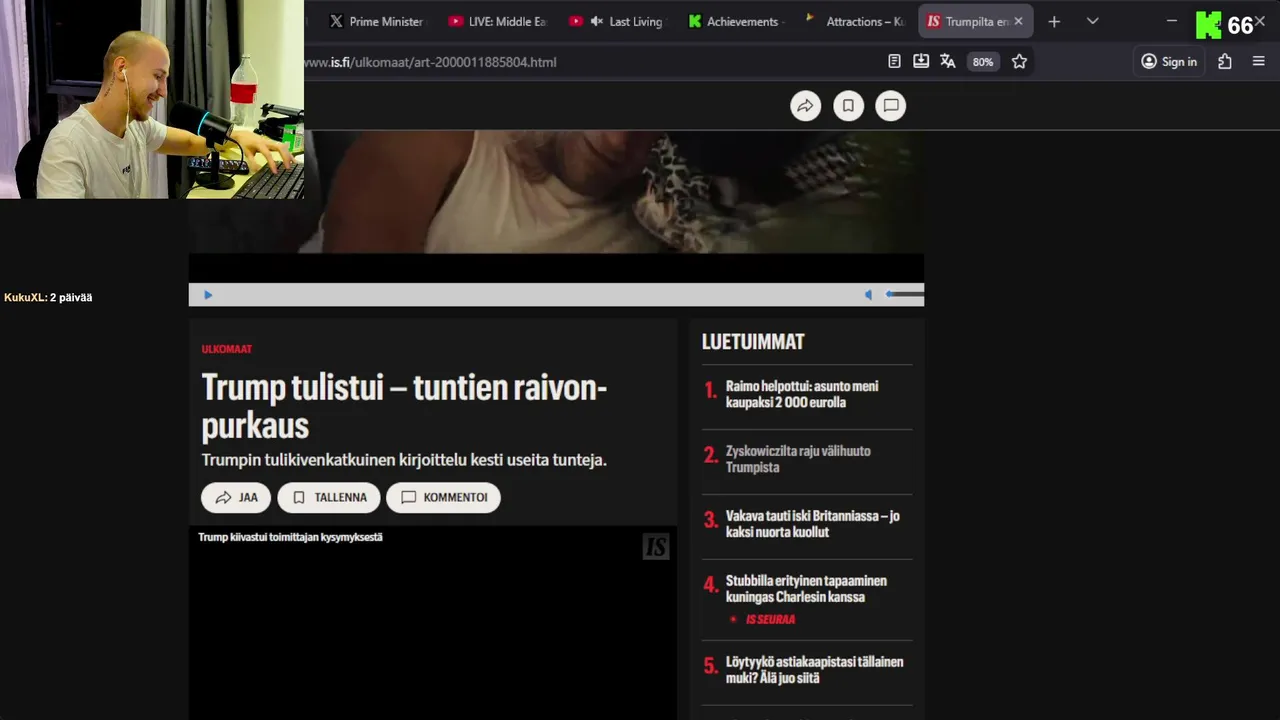Click the lower video player area
This screenshot has height=720, width=1280.
coord(433,623)
